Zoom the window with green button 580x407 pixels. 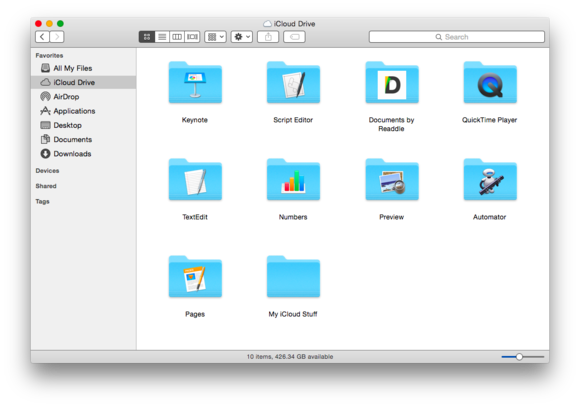coord(60,24)
